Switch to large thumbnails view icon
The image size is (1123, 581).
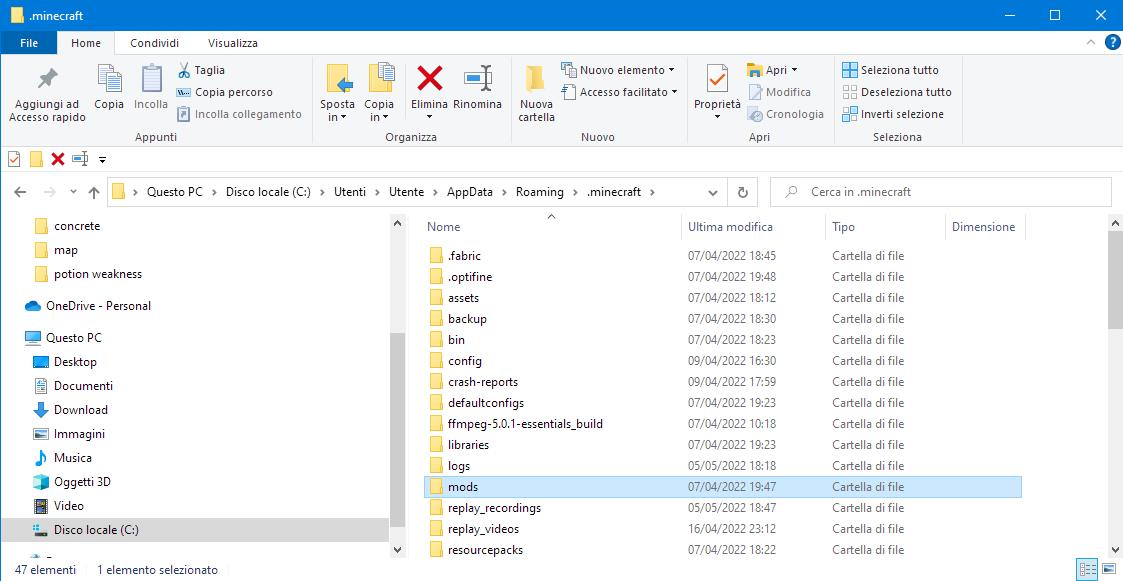tap(1108, 570)
